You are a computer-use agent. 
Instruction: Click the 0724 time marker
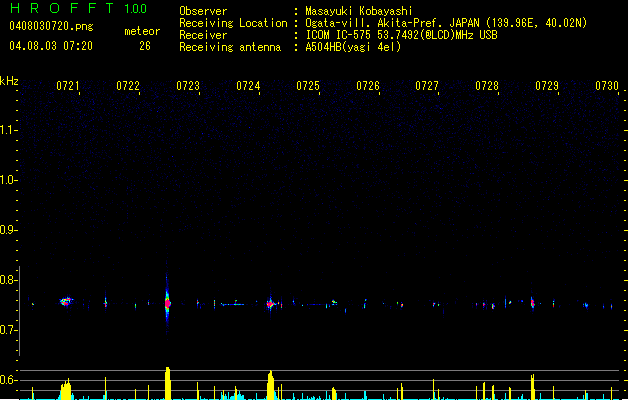pos(248,86)
